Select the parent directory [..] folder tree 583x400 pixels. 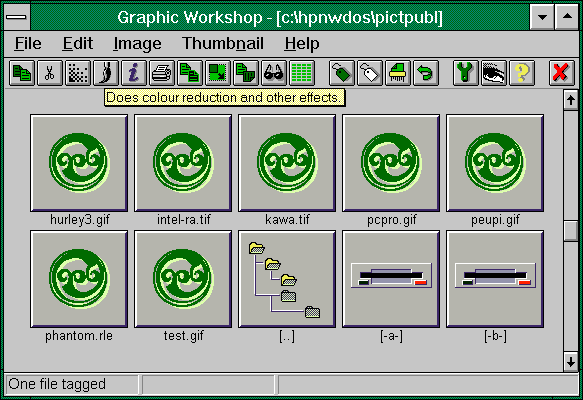(287, 279)
